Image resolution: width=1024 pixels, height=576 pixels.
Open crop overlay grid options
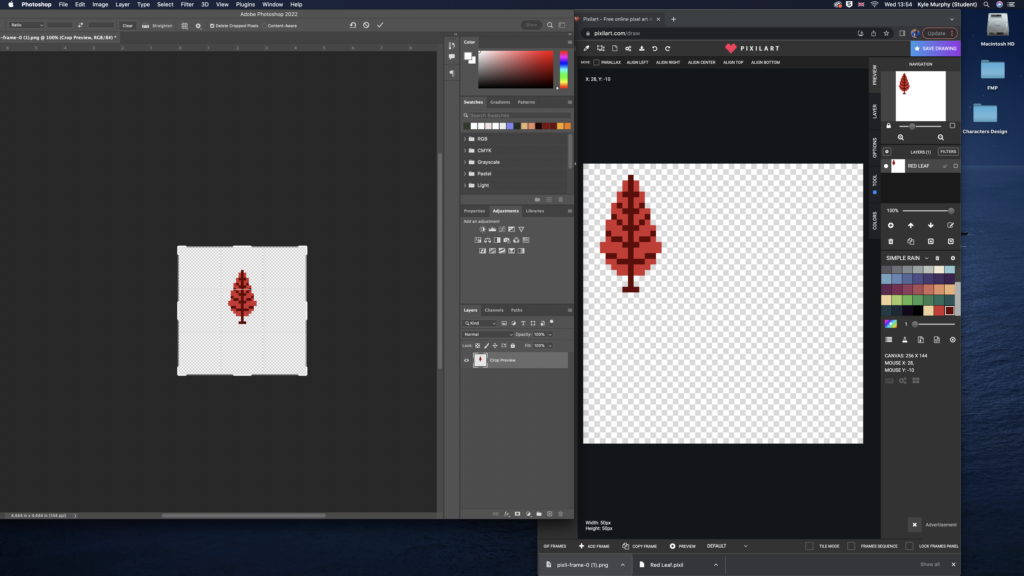185,25
